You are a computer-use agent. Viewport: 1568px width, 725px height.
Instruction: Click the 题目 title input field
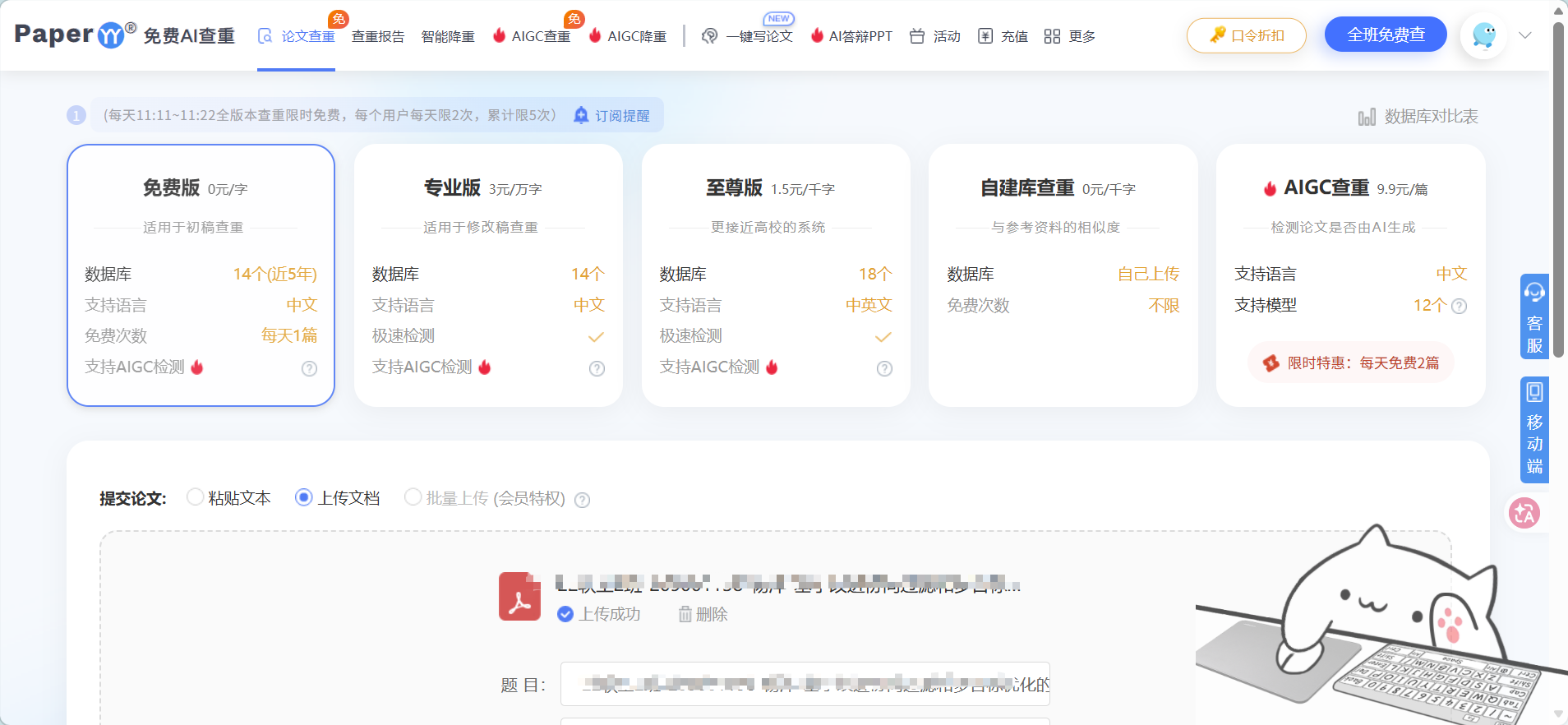(x=805, y=684)
